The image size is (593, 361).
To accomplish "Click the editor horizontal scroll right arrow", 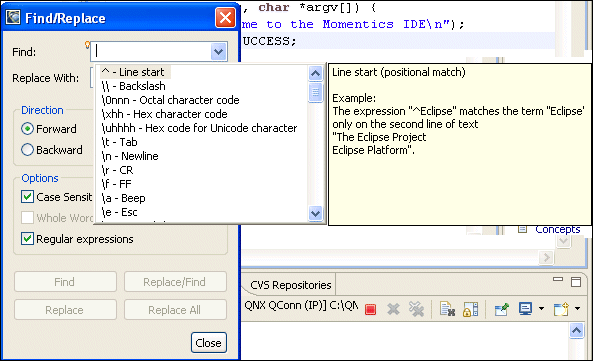I will [546, 257].
